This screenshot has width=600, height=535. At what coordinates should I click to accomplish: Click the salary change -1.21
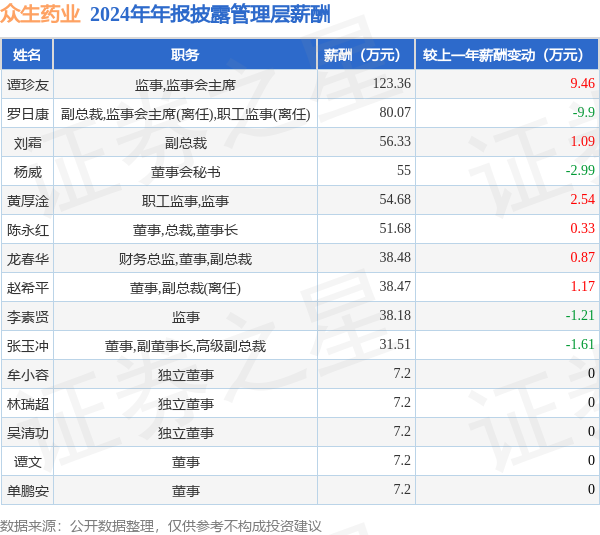click(580, 315)
